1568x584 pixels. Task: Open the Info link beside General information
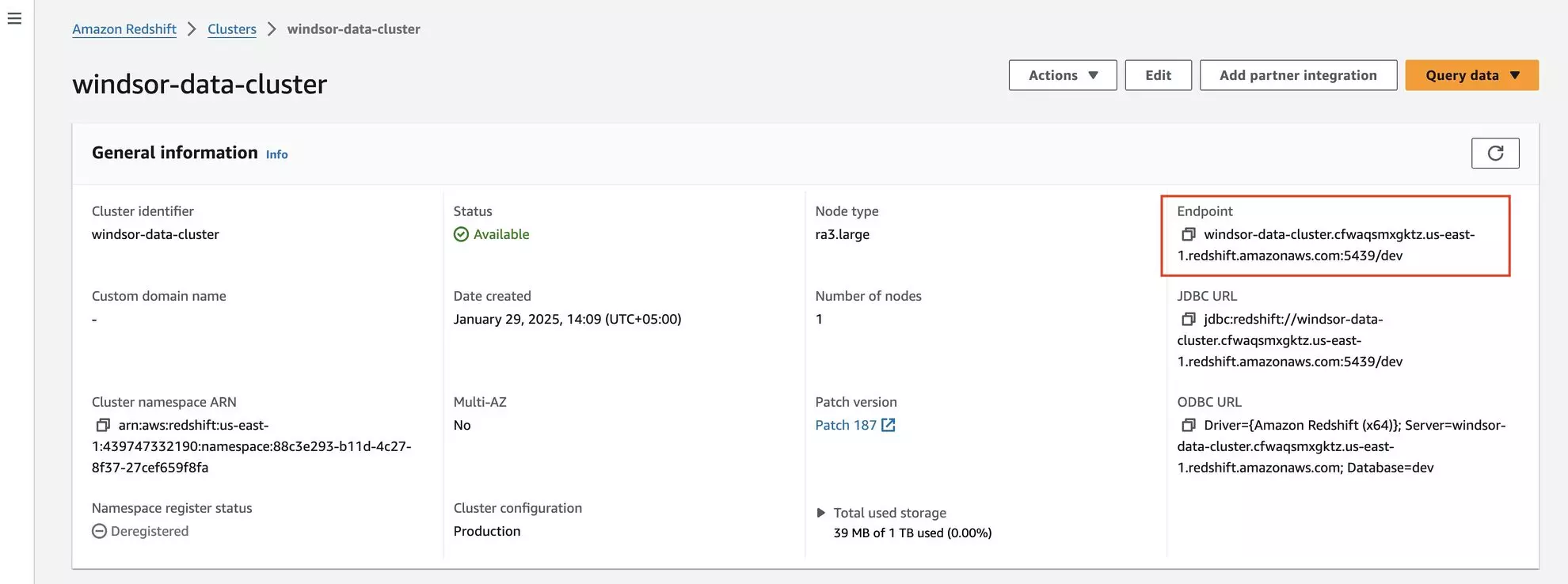(276, 154)
